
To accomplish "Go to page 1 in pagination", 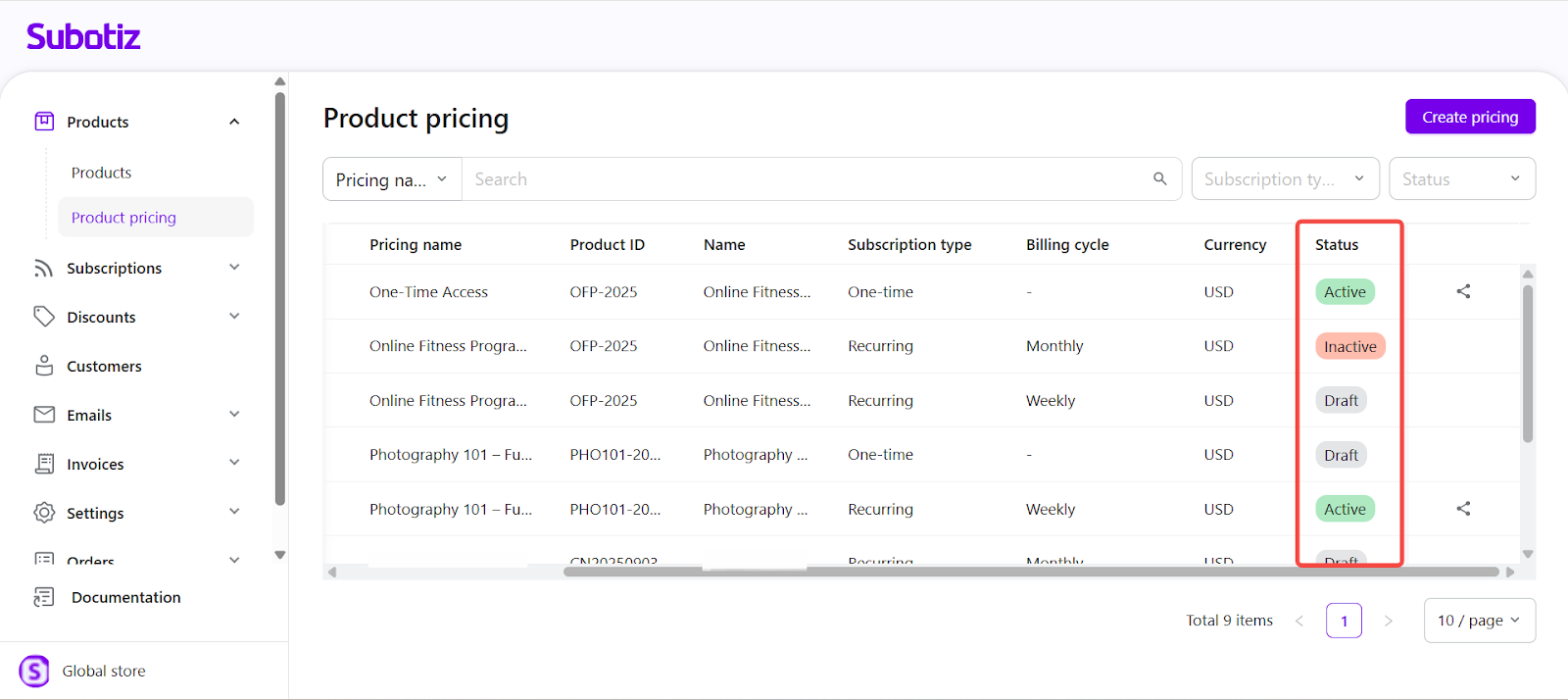I will pyautogui.click(x=1344, y=621).
